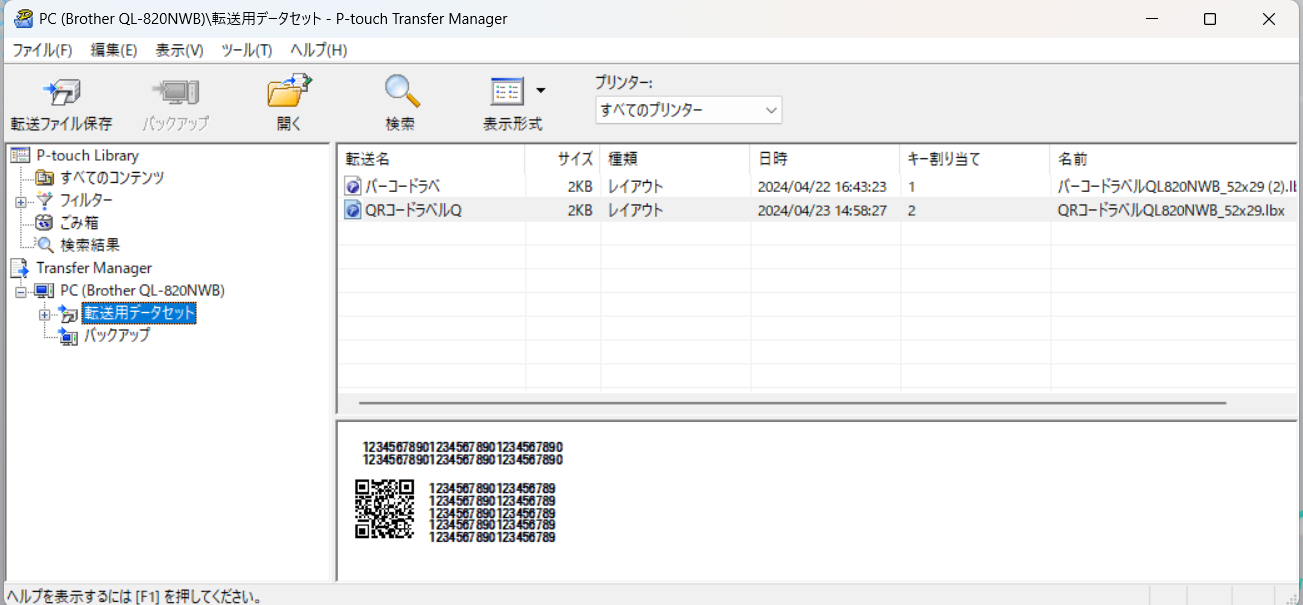Click the Transfer Manager tree icon
Viewport: 1303px width, 605px height.
click(20, 268)
